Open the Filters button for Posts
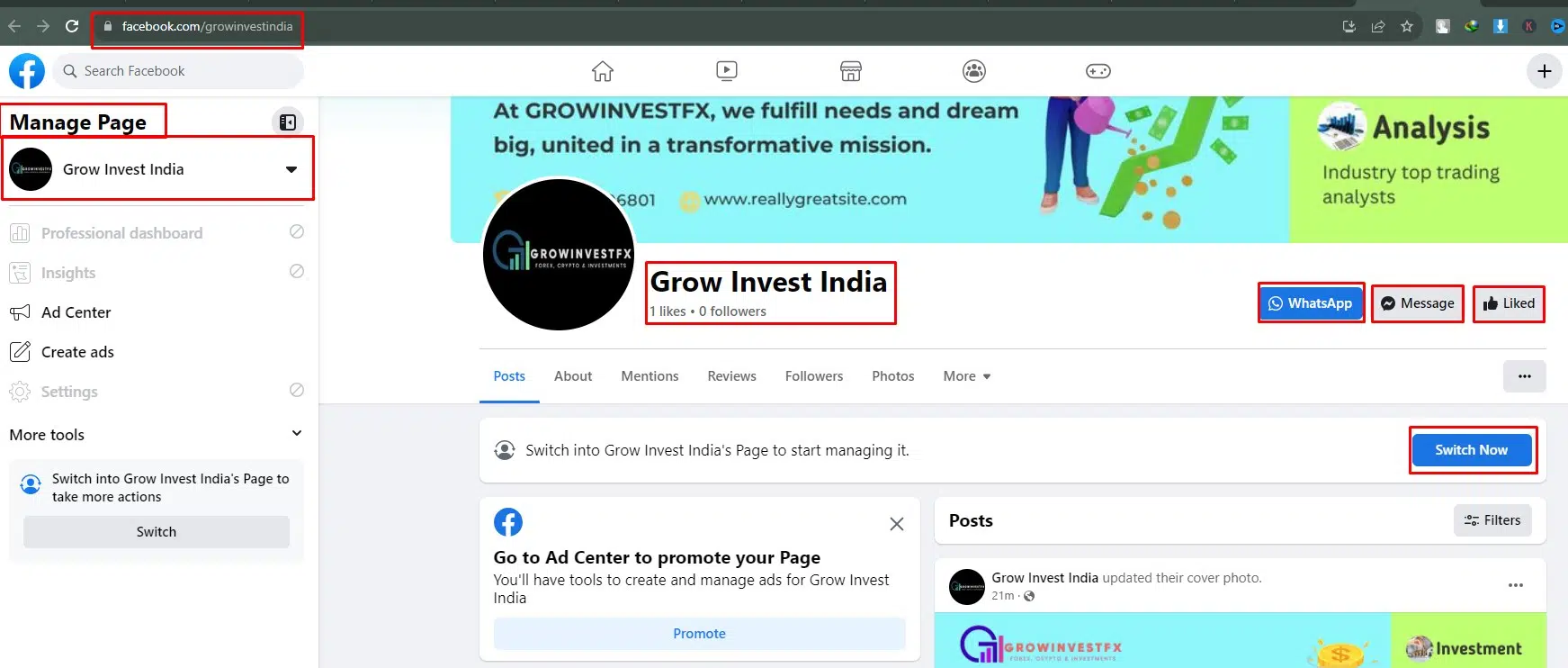The width and height of the screenshot is (1568, 668). tap(1492, 520)
